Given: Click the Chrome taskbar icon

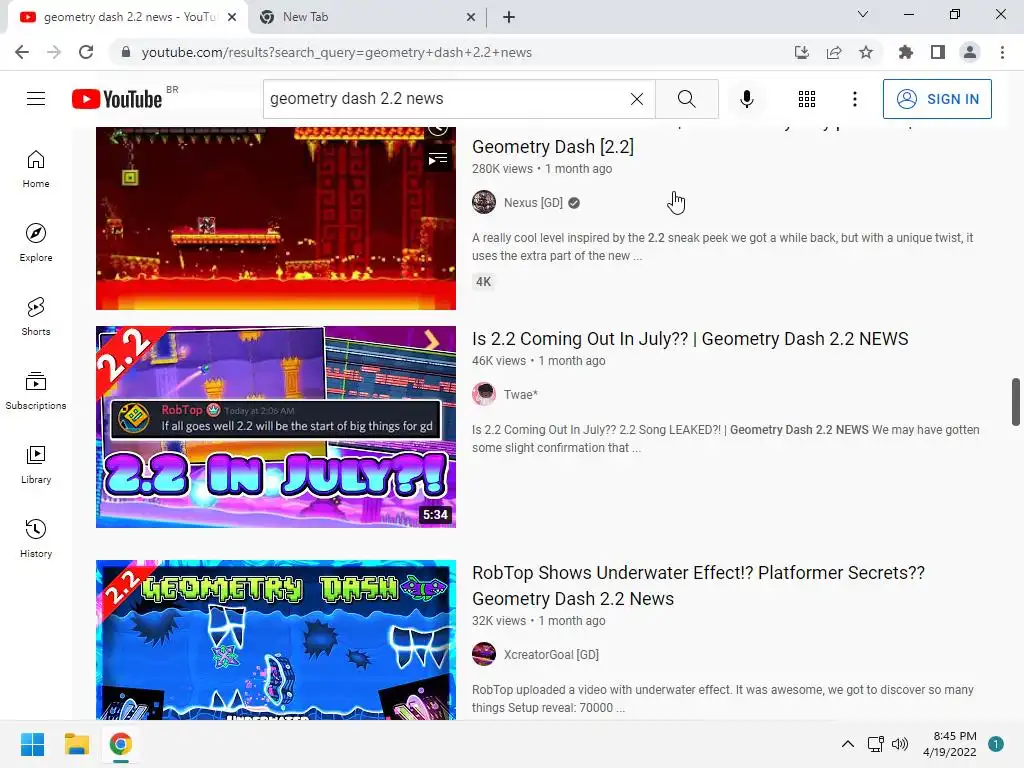Looking at the screenshot, I should (x=121, y=744).
